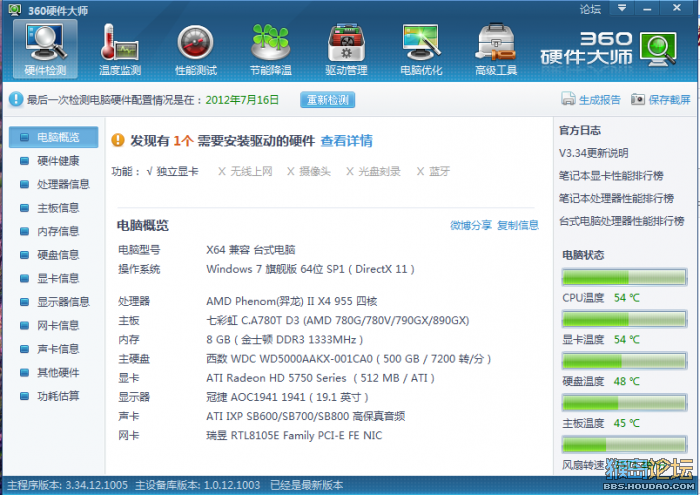Click the blue icon beside 显卡信息

[x=25, y=279]
